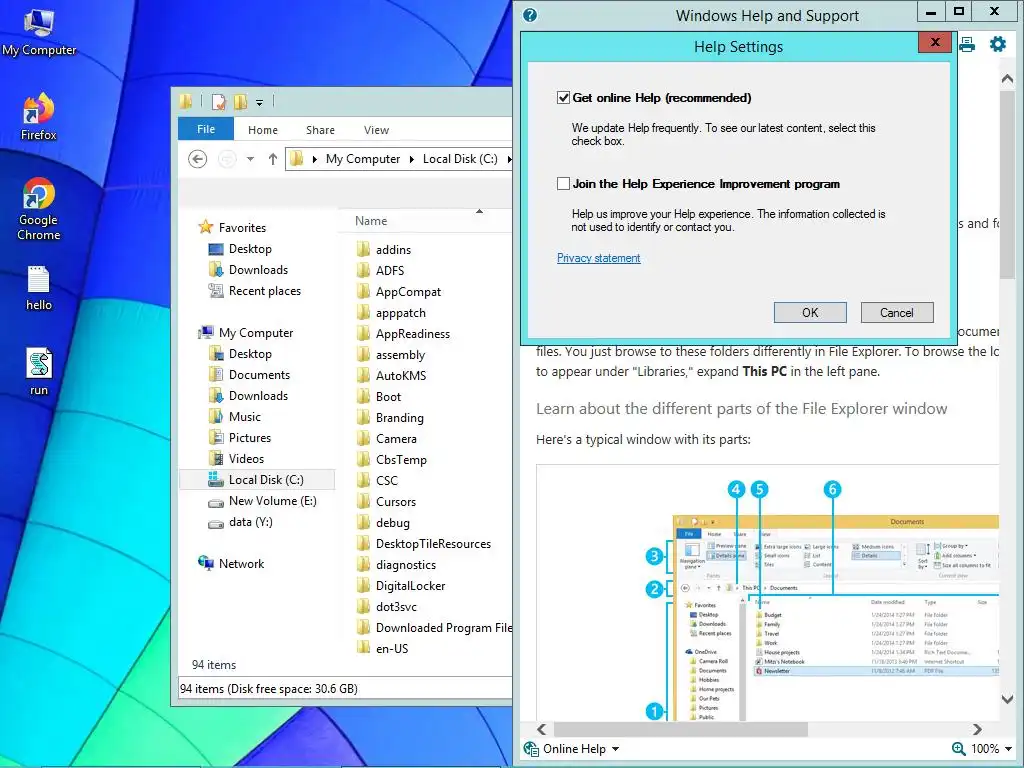Click Help vertical scrollbar down arrow
The image size is (1024, 768).
(1007, 699)
